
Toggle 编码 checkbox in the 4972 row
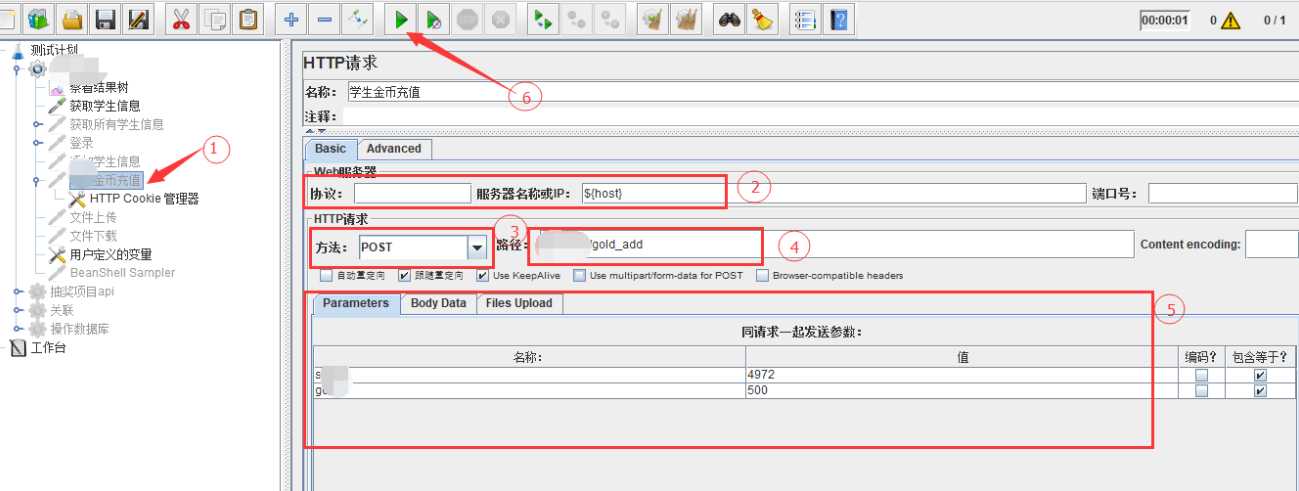[1201, 375]
